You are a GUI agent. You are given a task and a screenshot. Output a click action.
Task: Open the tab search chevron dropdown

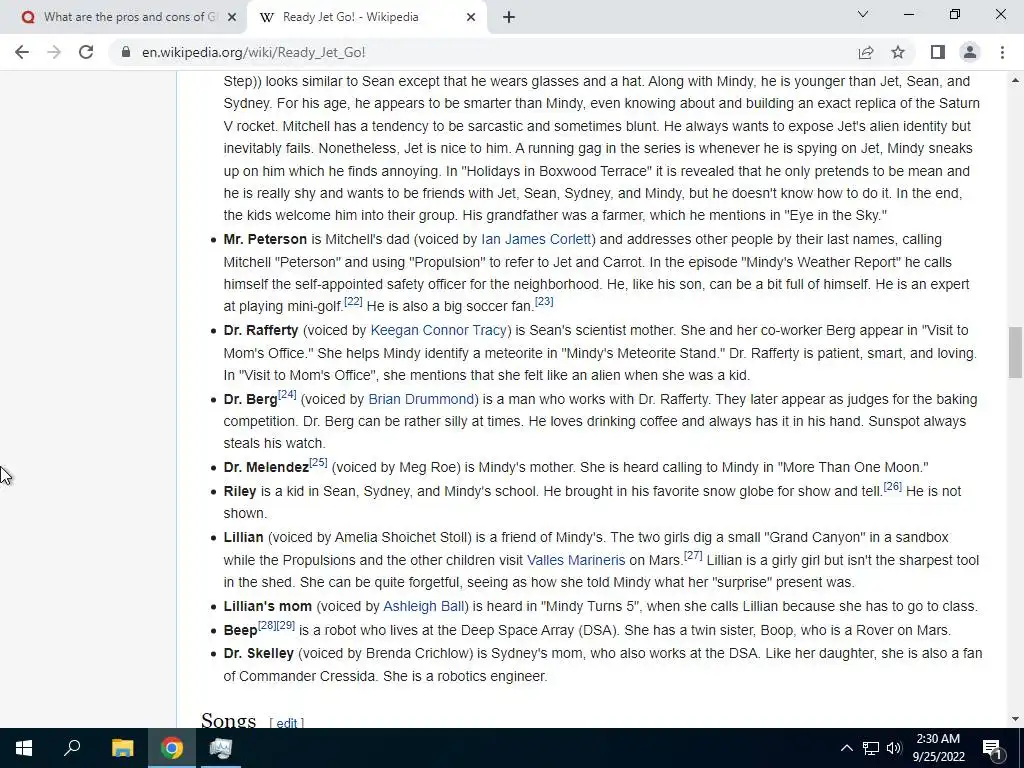point(863,14)
